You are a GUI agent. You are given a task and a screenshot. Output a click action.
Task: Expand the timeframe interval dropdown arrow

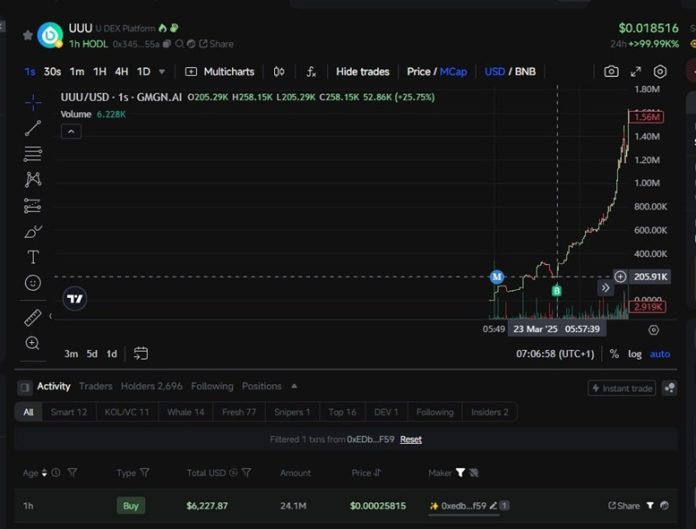162,72
